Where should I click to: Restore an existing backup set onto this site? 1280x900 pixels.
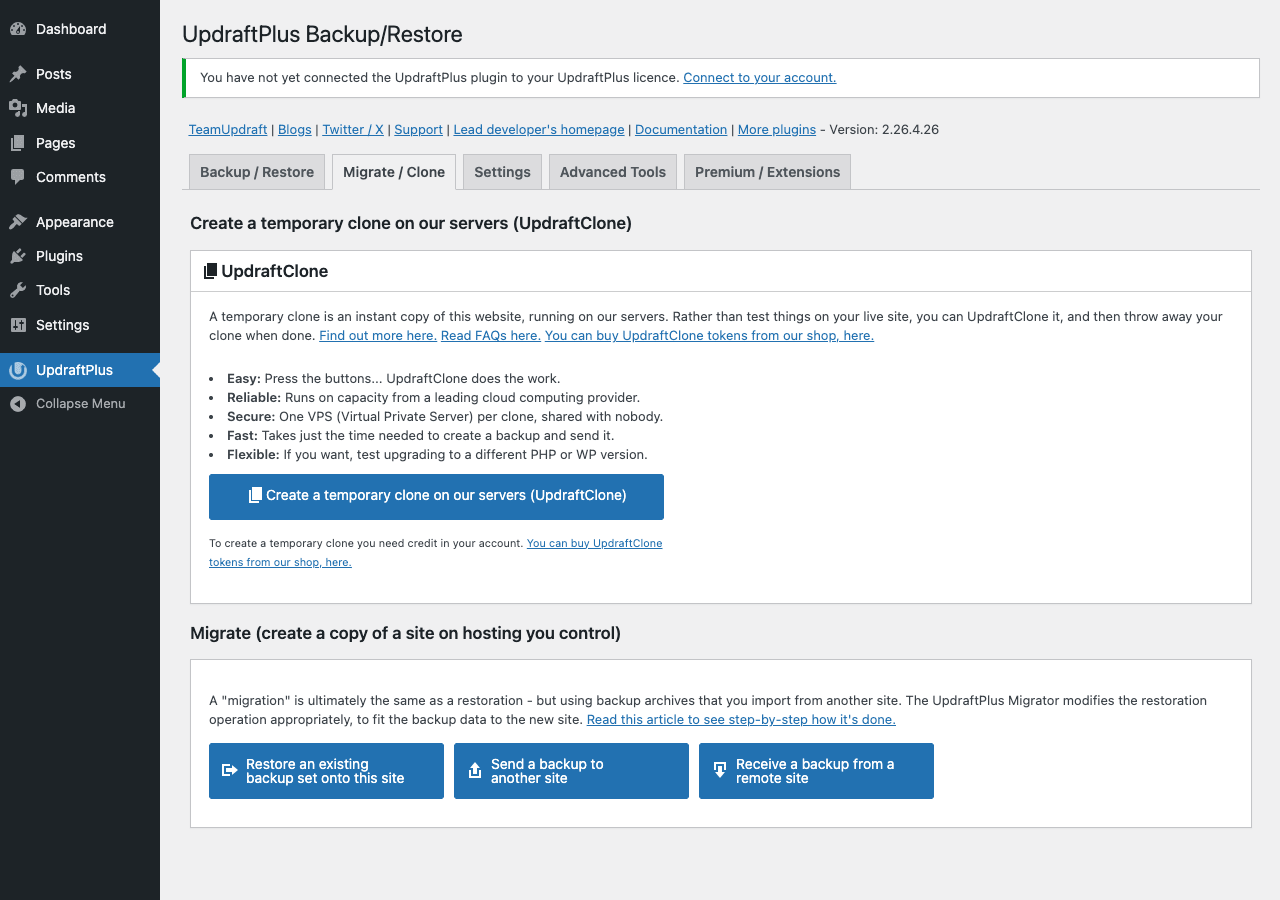326,771
